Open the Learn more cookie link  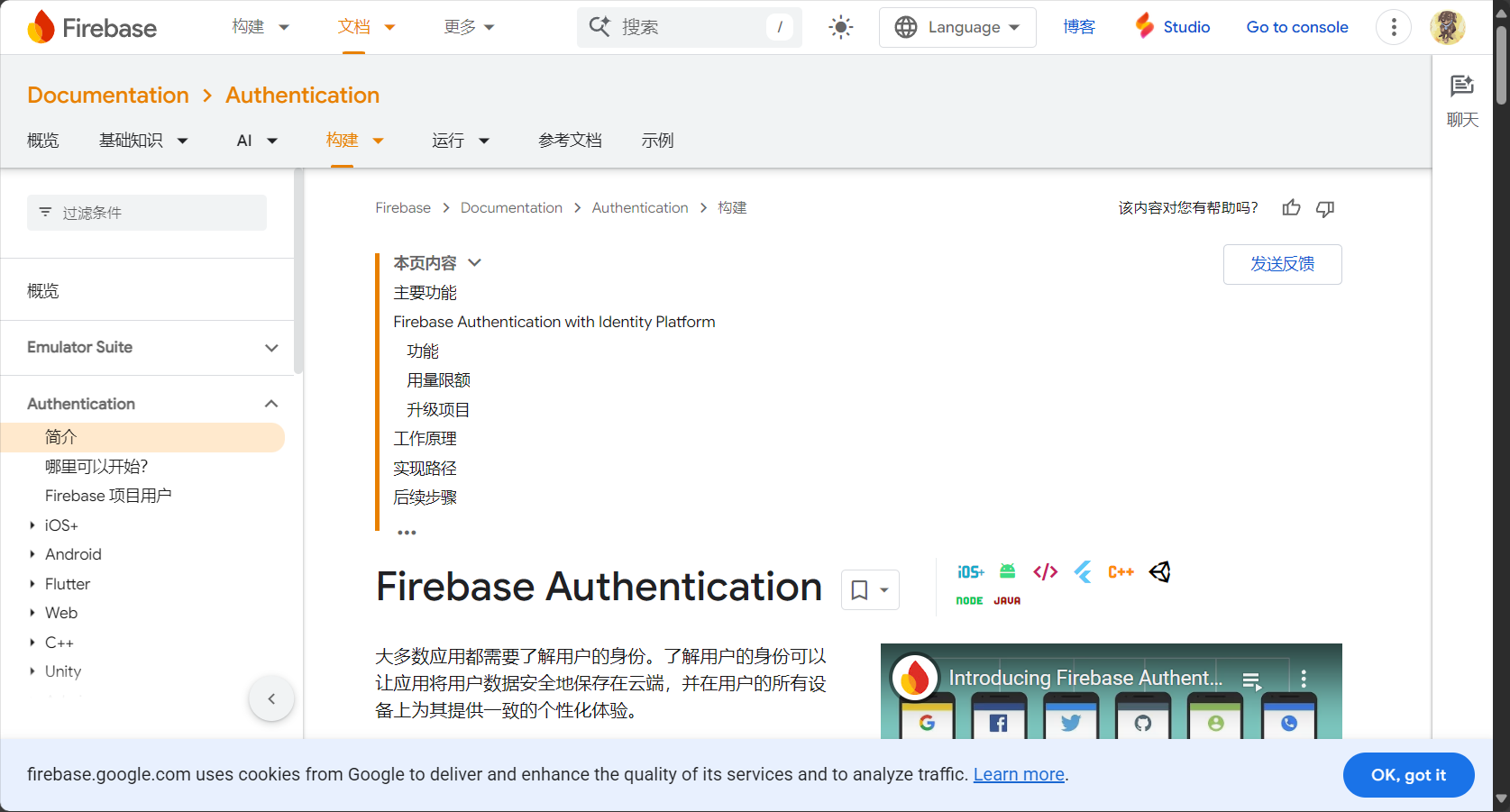pos(1019,775)
